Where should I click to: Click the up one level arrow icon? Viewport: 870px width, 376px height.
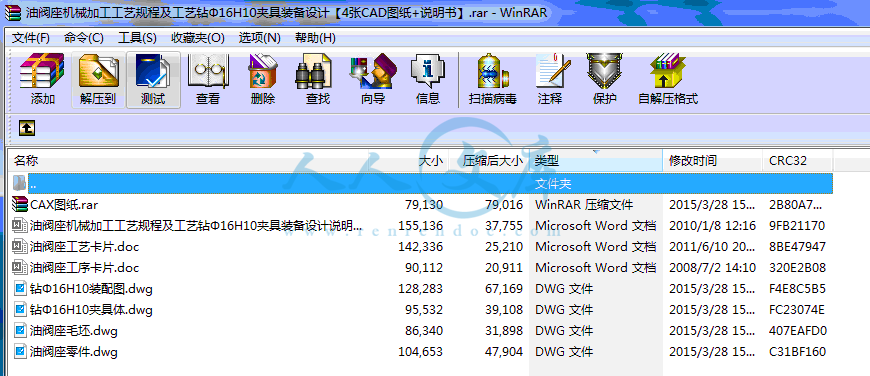click(27, 128)
